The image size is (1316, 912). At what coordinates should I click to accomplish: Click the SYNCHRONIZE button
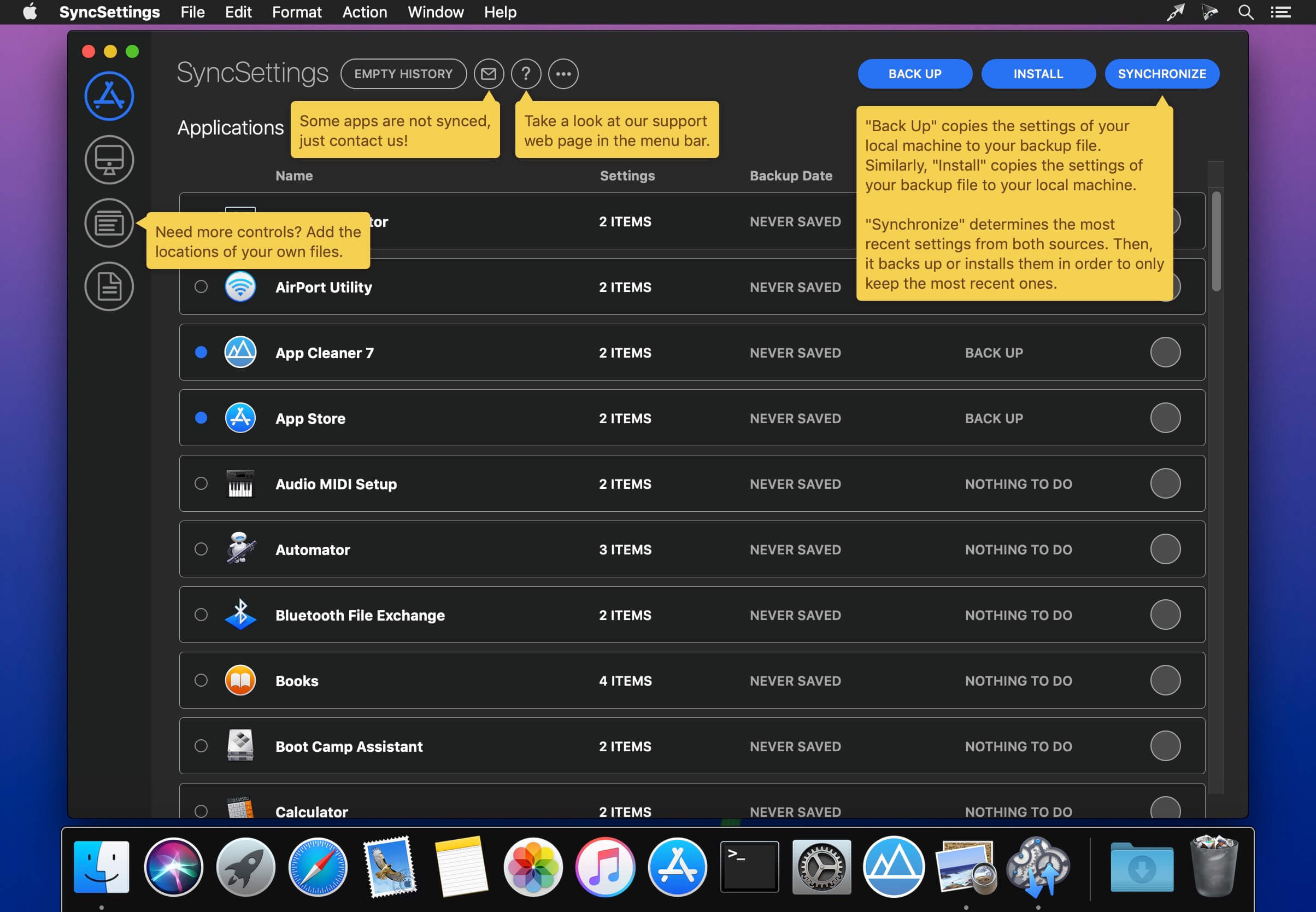click(x=1162, y=74)
